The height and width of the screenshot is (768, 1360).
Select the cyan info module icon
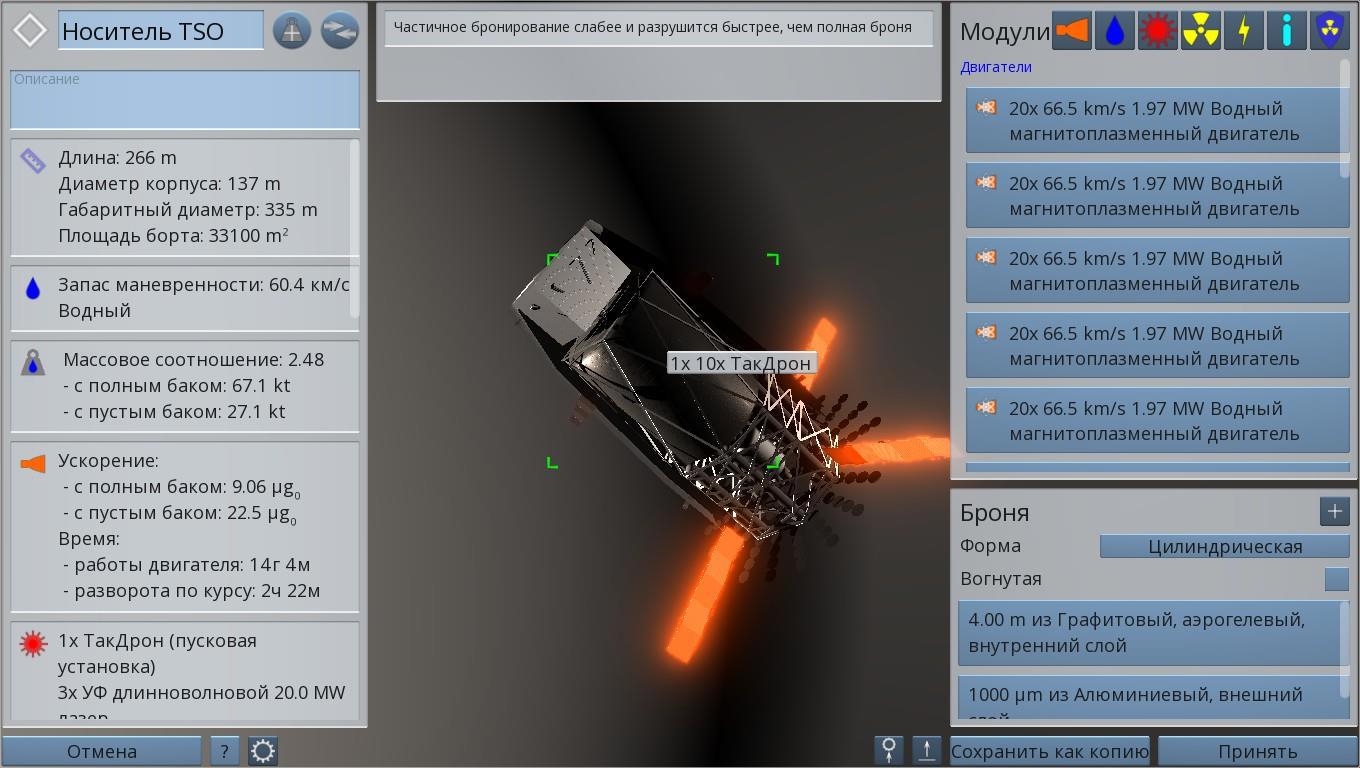pyautogui.click(x=1286, y=31)
